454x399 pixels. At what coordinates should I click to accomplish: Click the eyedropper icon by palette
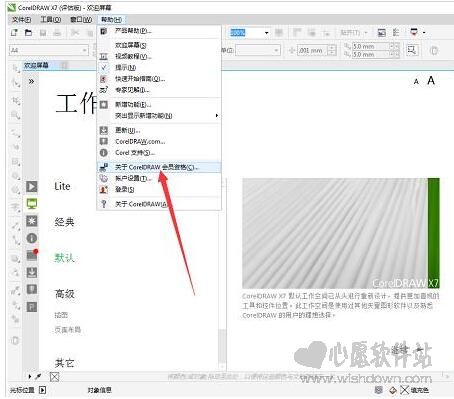tap(38, 377)
